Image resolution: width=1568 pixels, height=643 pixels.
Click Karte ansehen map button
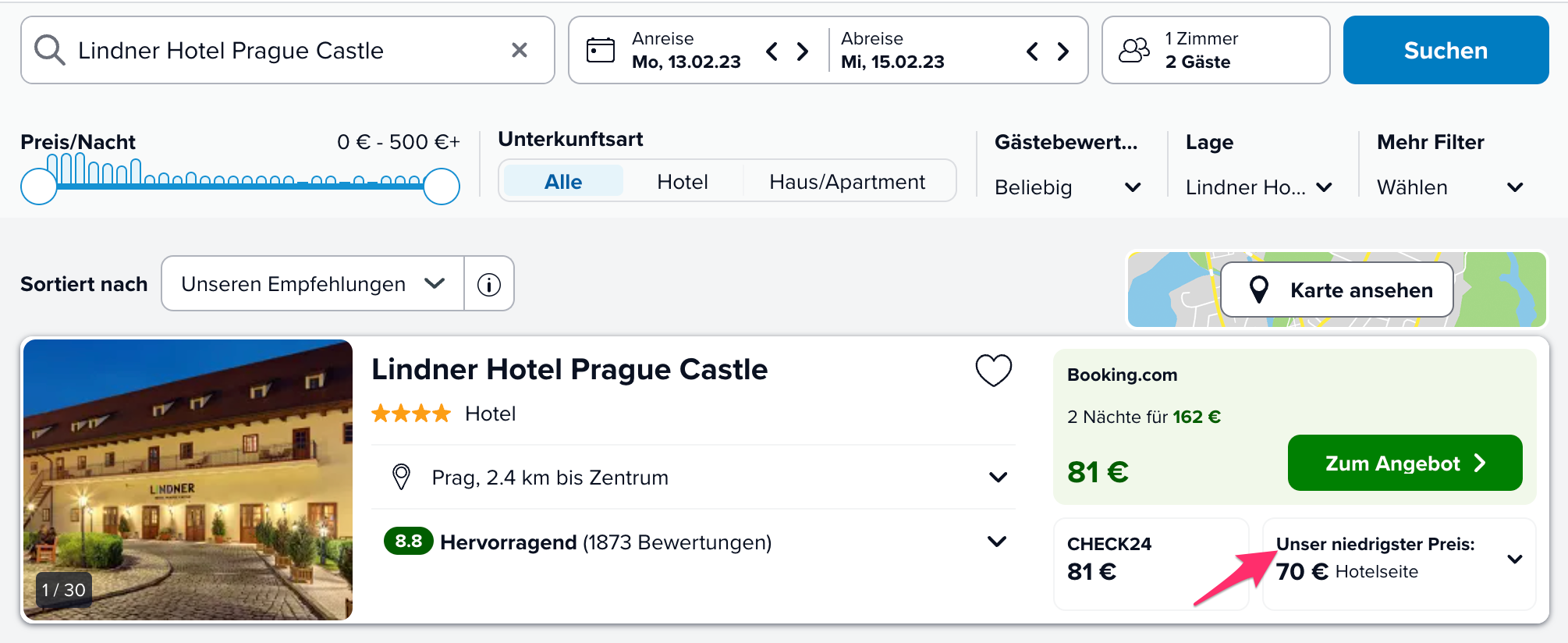point(1336,290)
